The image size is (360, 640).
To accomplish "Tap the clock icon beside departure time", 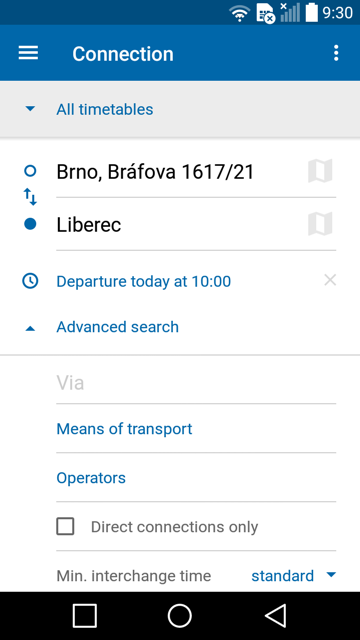I will [x=30, y=281].
